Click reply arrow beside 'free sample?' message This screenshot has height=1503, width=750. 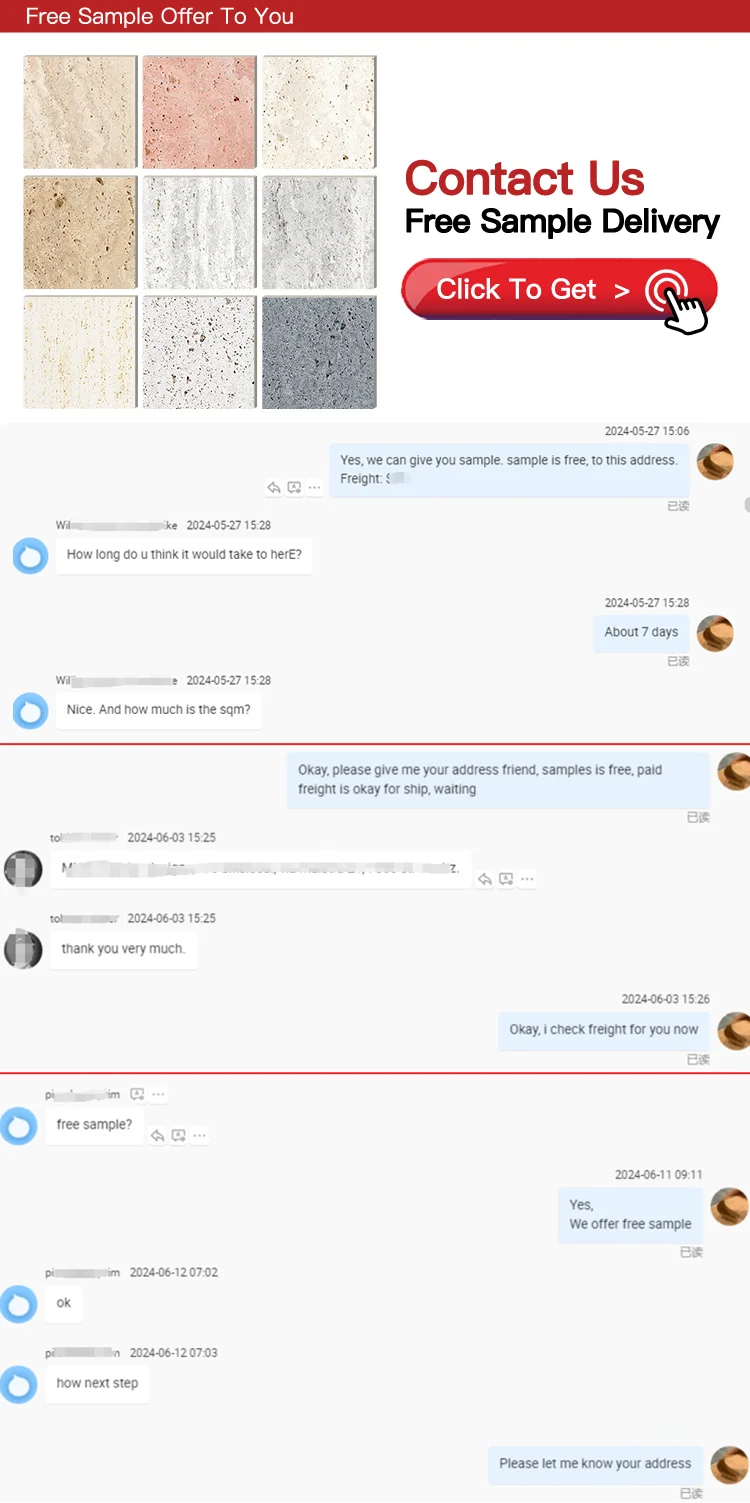[x=157, y=1136]
